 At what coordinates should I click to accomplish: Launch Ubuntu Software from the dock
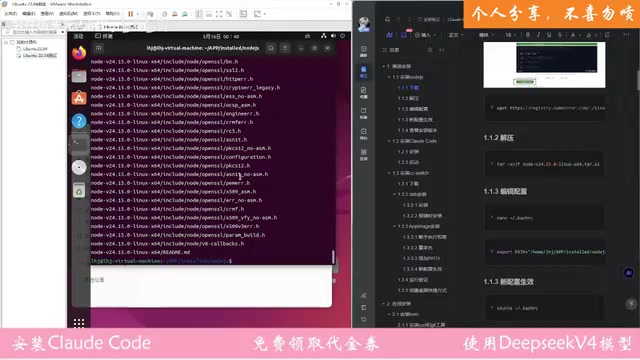(x=79, y=98)
